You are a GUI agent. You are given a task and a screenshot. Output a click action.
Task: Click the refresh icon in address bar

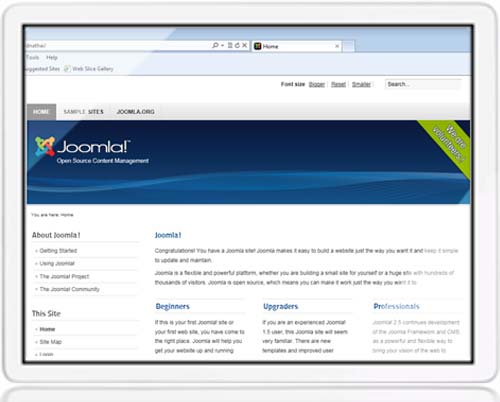pyautogui.click(x=237, y=45)
